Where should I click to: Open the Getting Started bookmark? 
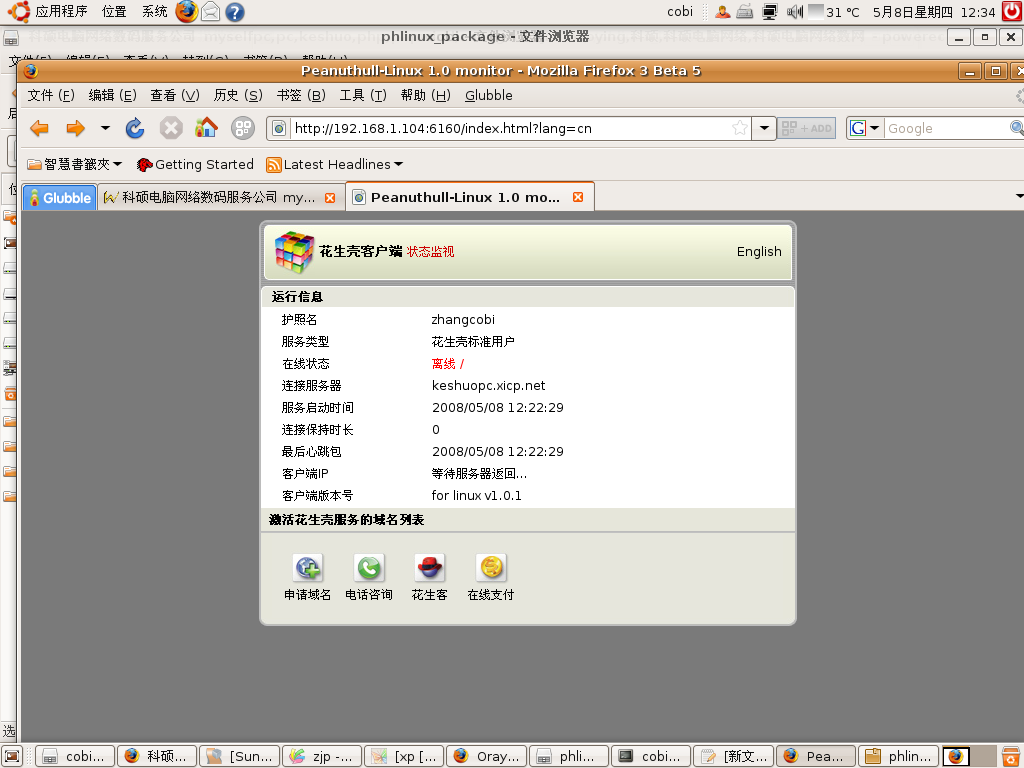click(195, 165)
